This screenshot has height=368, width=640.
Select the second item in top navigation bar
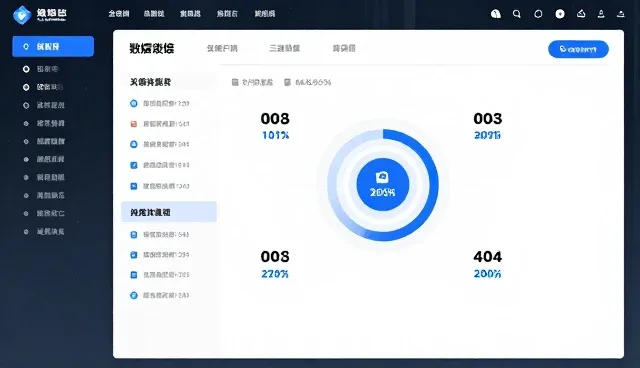[154, 14]
